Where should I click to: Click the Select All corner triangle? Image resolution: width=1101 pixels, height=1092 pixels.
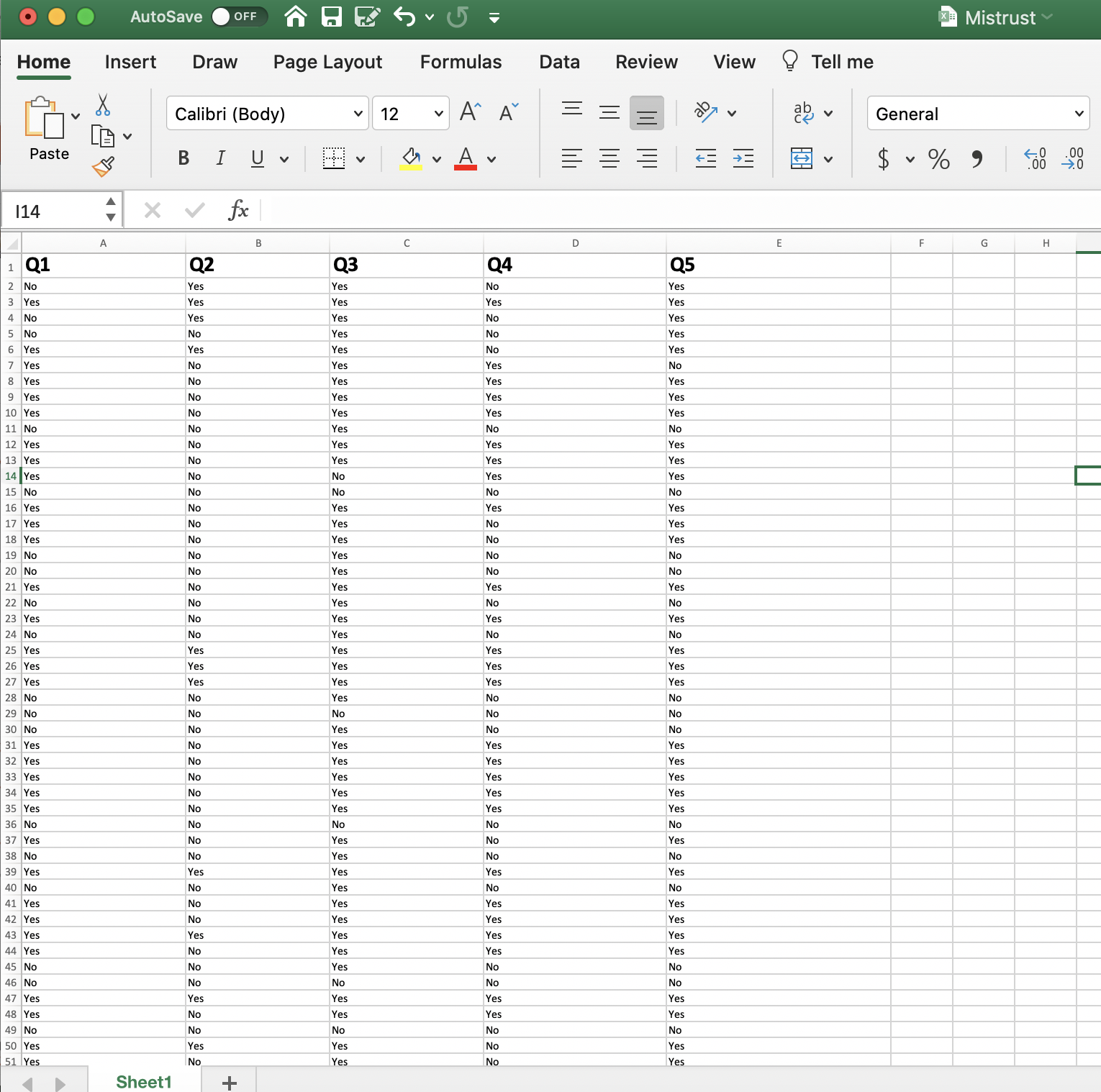pos(12,243)
